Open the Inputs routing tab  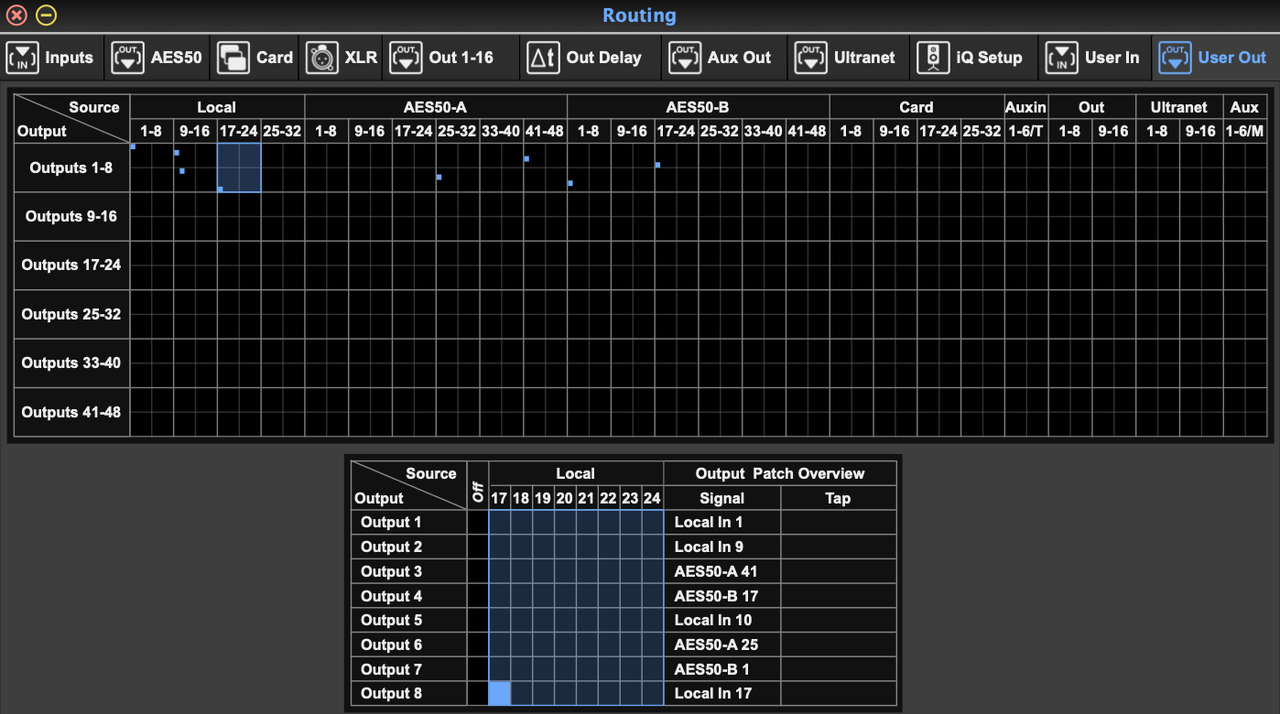coord(52,57)
